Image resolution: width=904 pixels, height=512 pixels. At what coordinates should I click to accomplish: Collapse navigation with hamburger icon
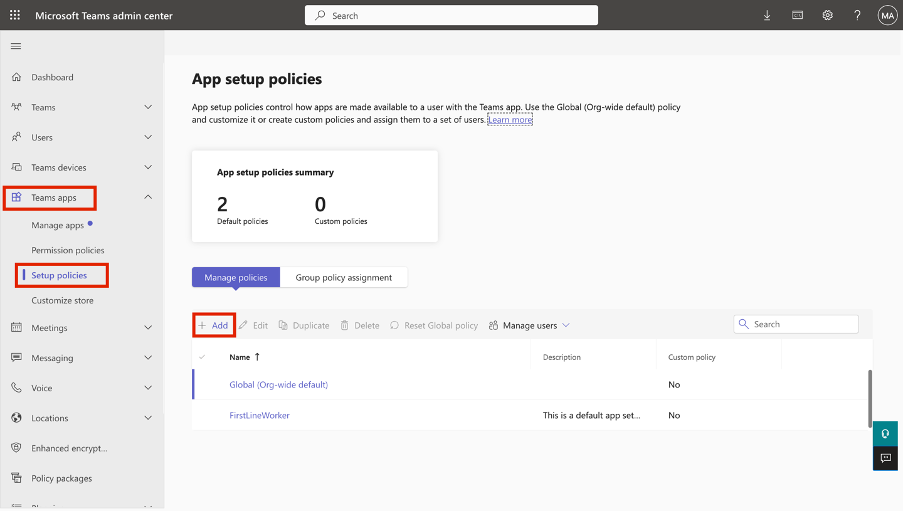16,46
